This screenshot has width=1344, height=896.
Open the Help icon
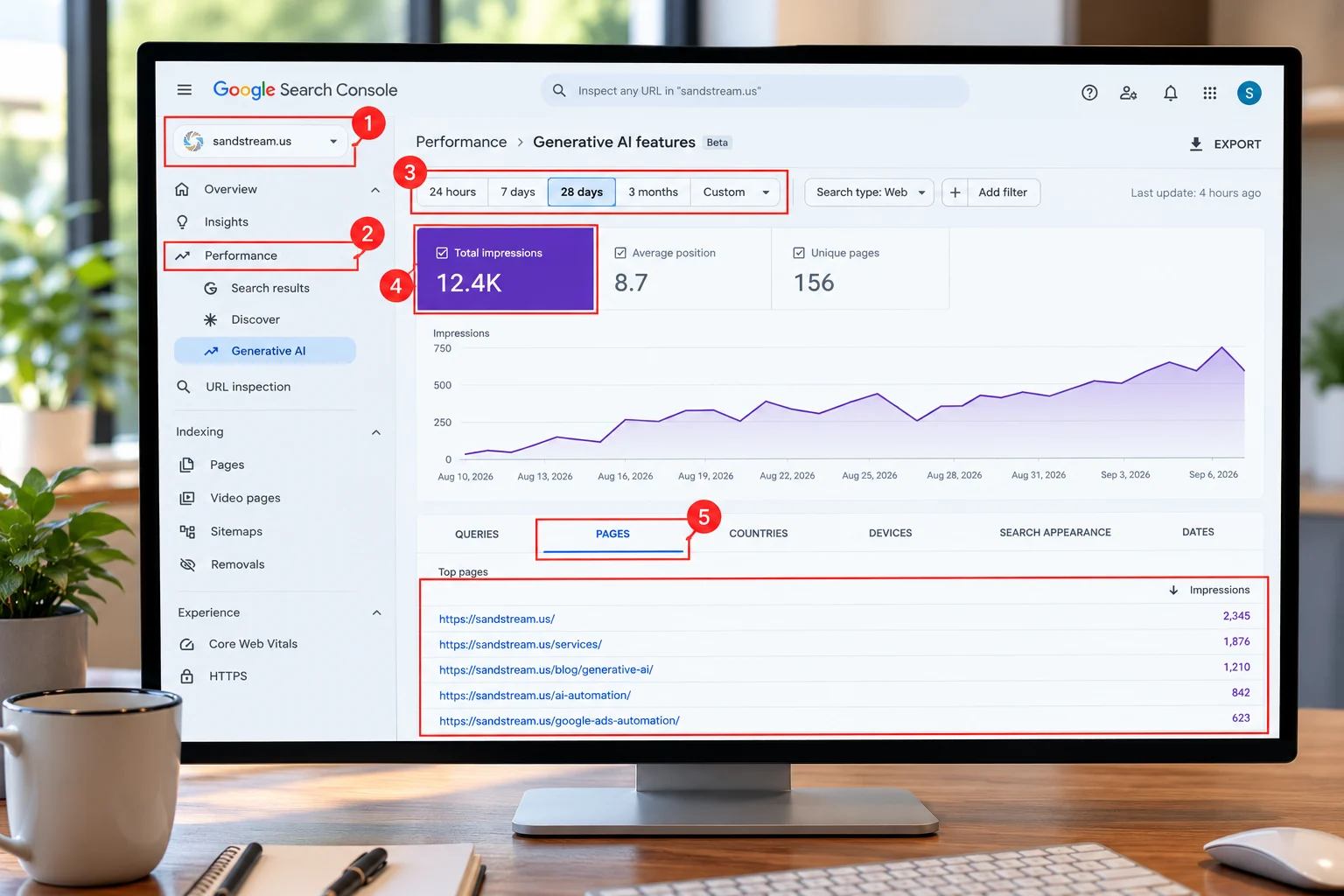(1089, 93)
